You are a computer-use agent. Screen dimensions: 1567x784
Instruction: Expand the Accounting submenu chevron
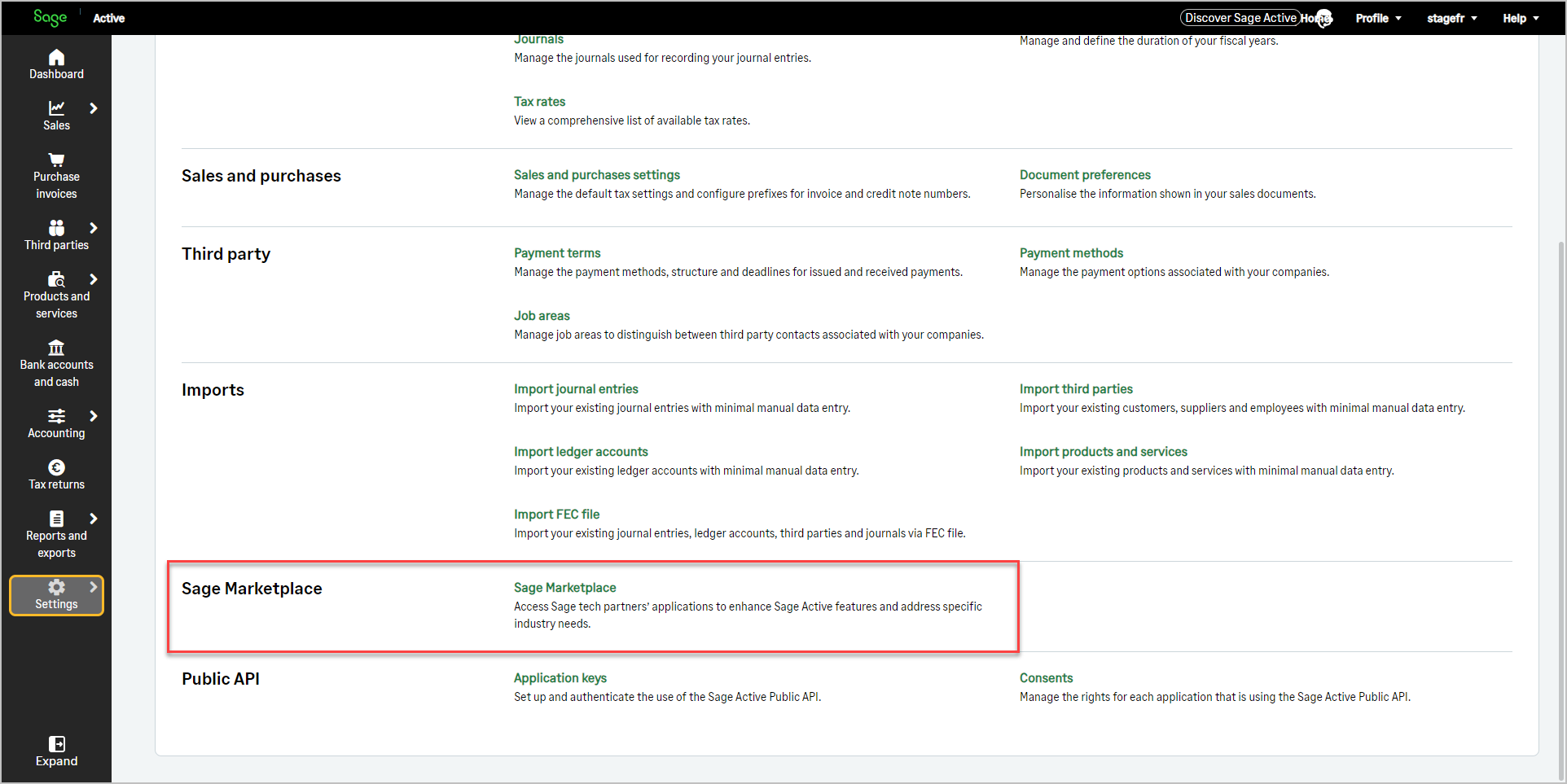pyautogui.click(x=94, y=416)
